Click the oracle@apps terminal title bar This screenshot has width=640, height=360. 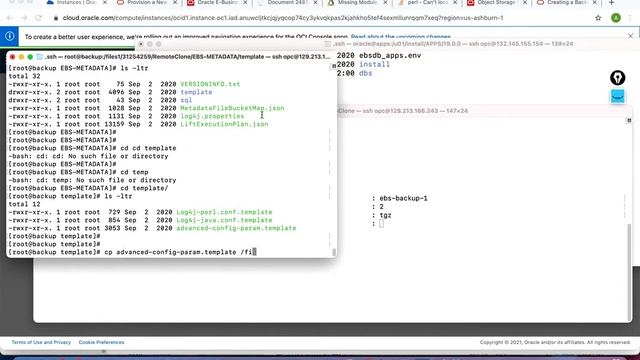coord(452,44)
